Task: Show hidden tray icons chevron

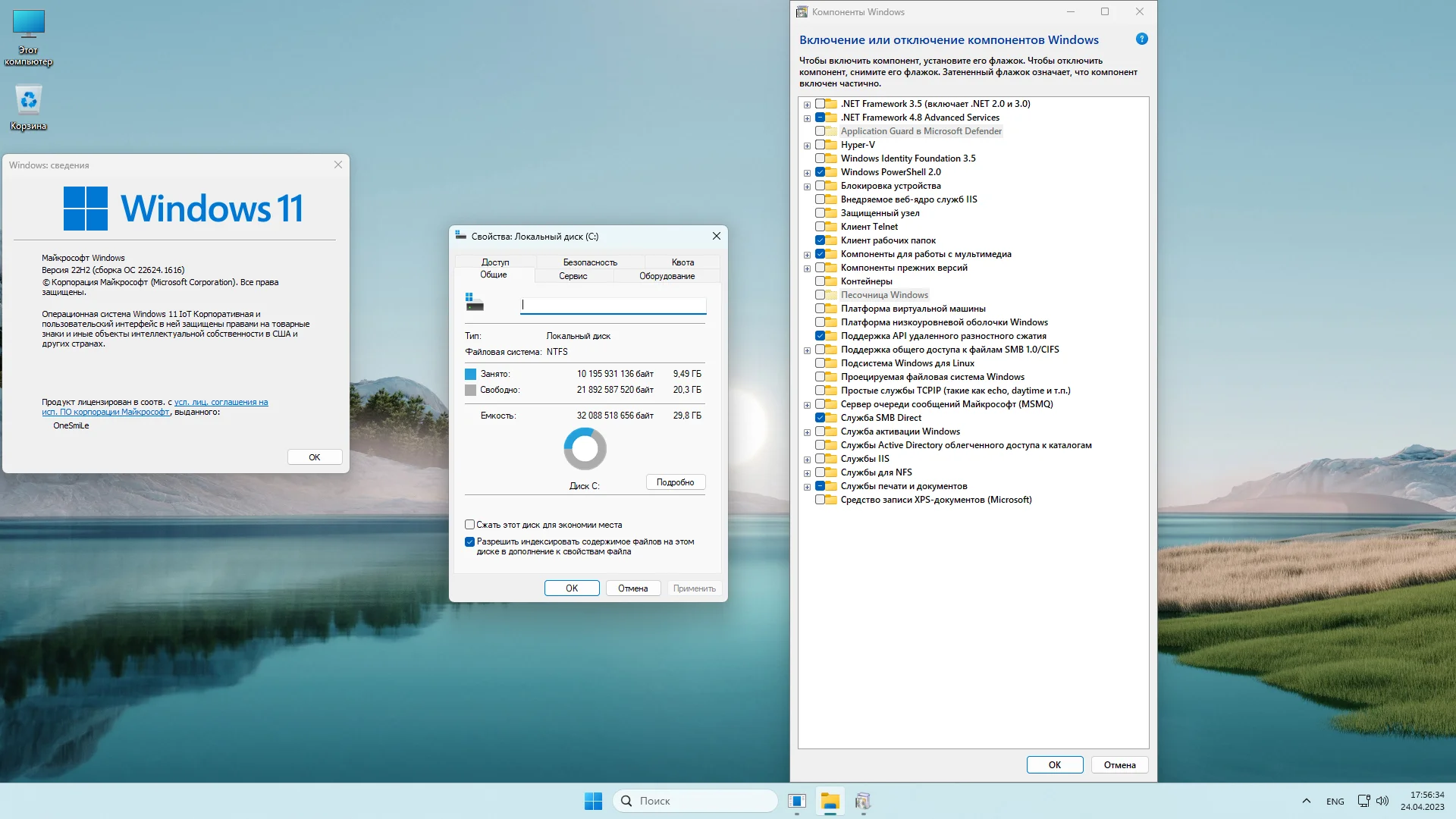Action: coord(1306,801)
